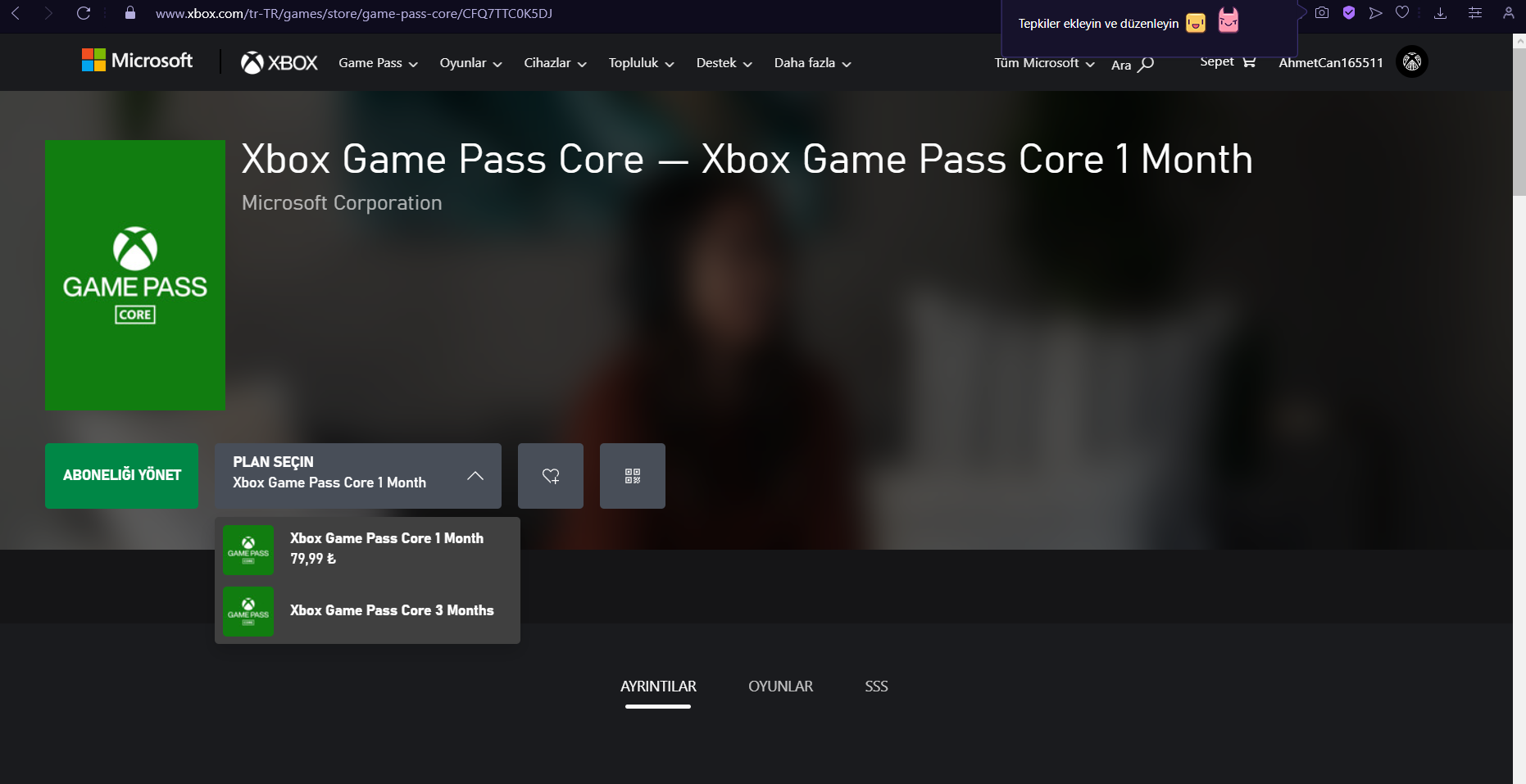Image resolution: width=1526 pixels, height=784 pixels.
Task: Go to the Microsoft logo homepage
Action: tap(137, 61)
